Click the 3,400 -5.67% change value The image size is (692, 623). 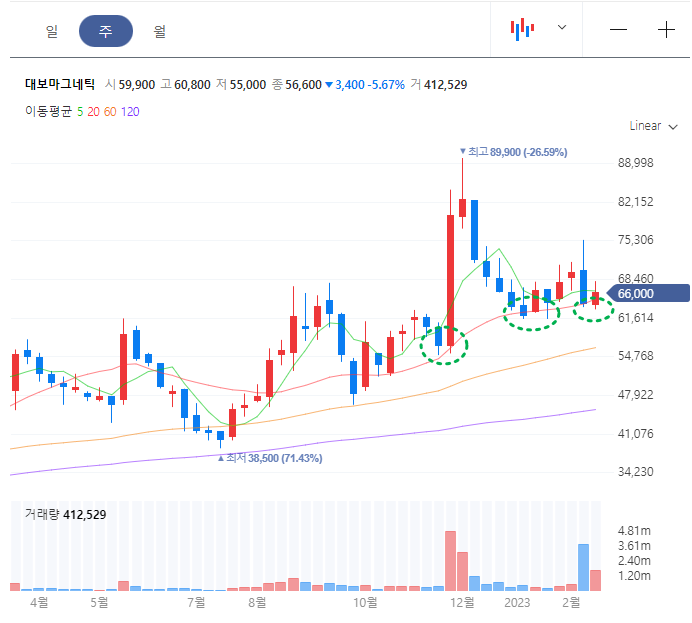pos(365,84)
